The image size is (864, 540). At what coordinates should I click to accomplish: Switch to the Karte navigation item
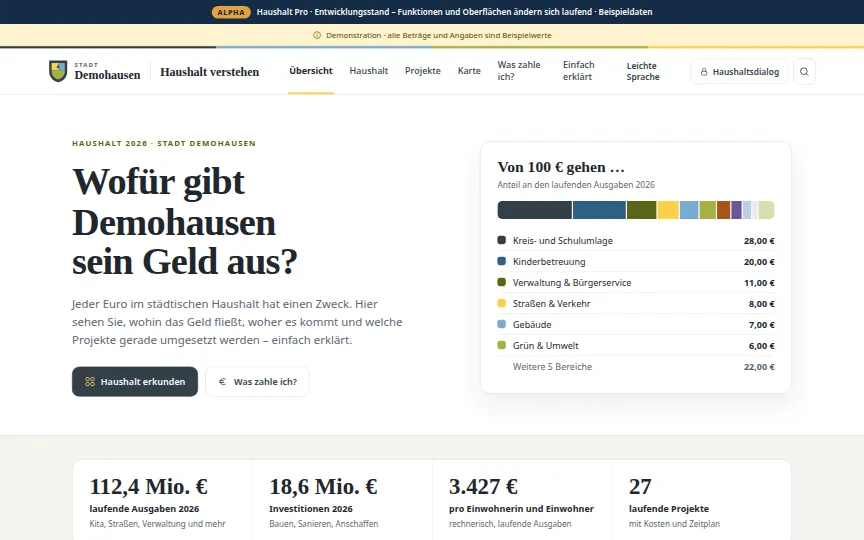click(469, 71)
